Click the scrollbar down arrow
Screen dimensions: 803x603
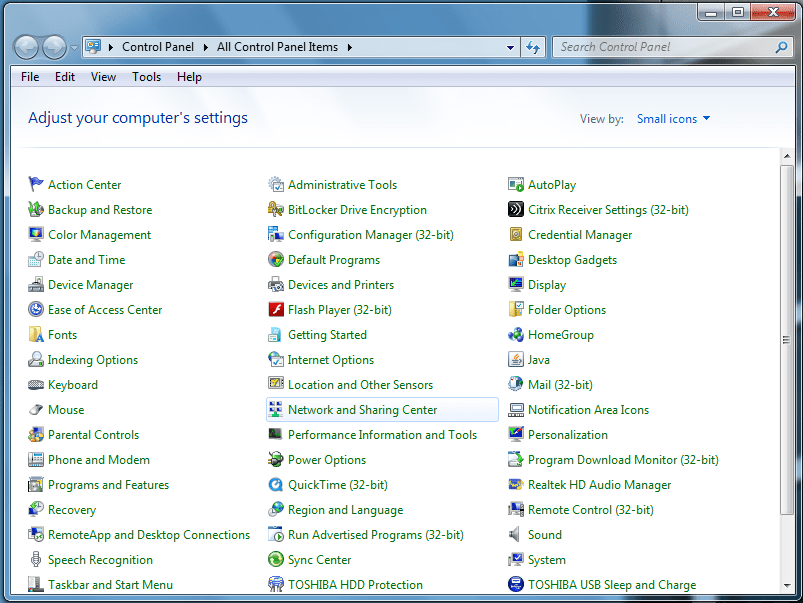tap(787, 586)
